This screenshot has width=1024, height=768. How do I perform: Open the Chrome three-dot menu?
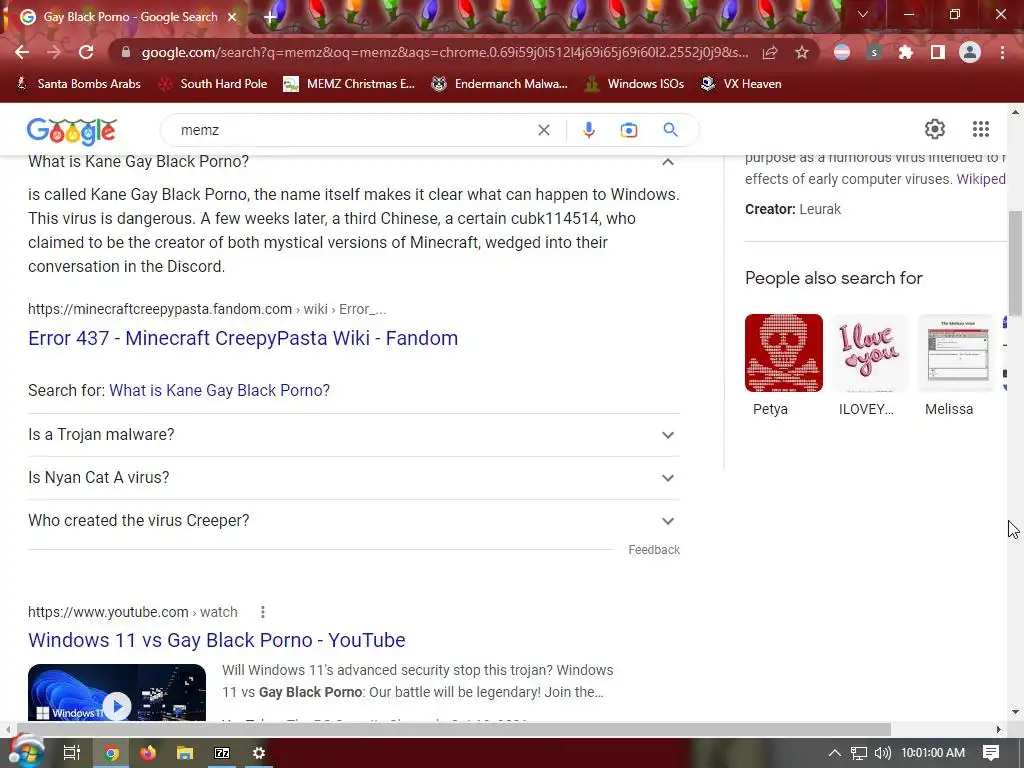(1002, 52)
